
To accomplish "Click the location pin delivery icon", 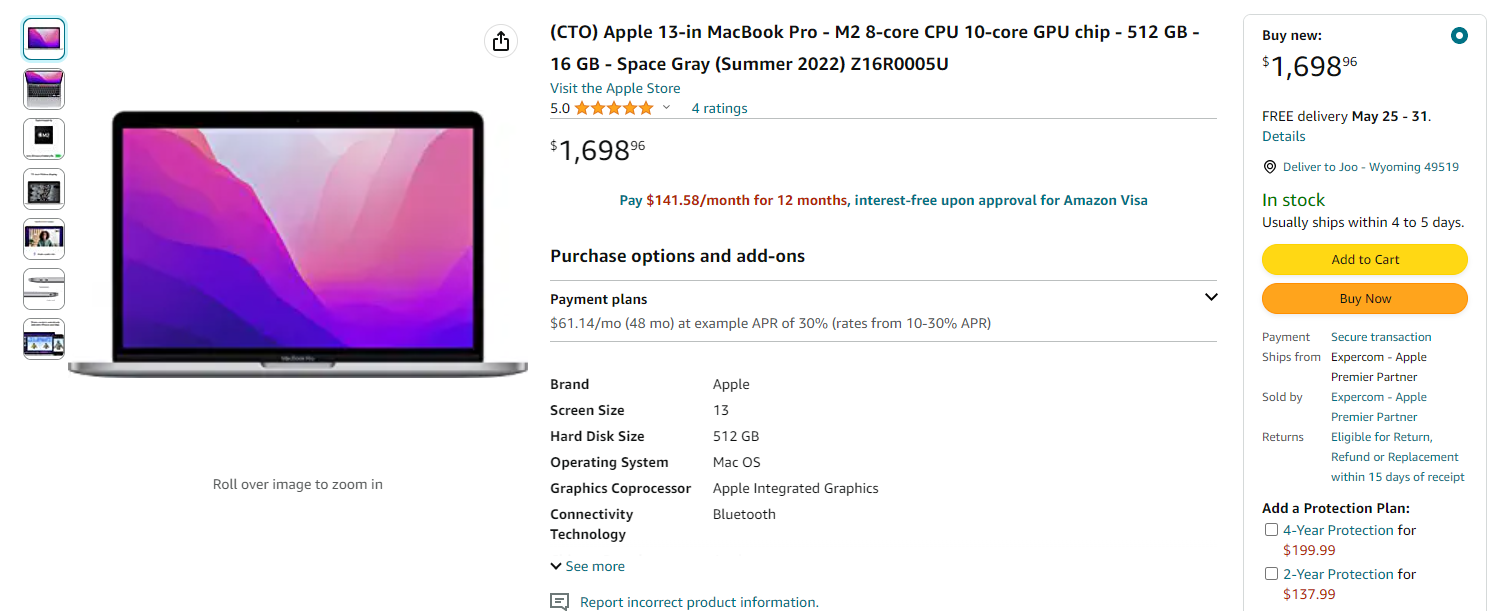I will coord(1270,167).
